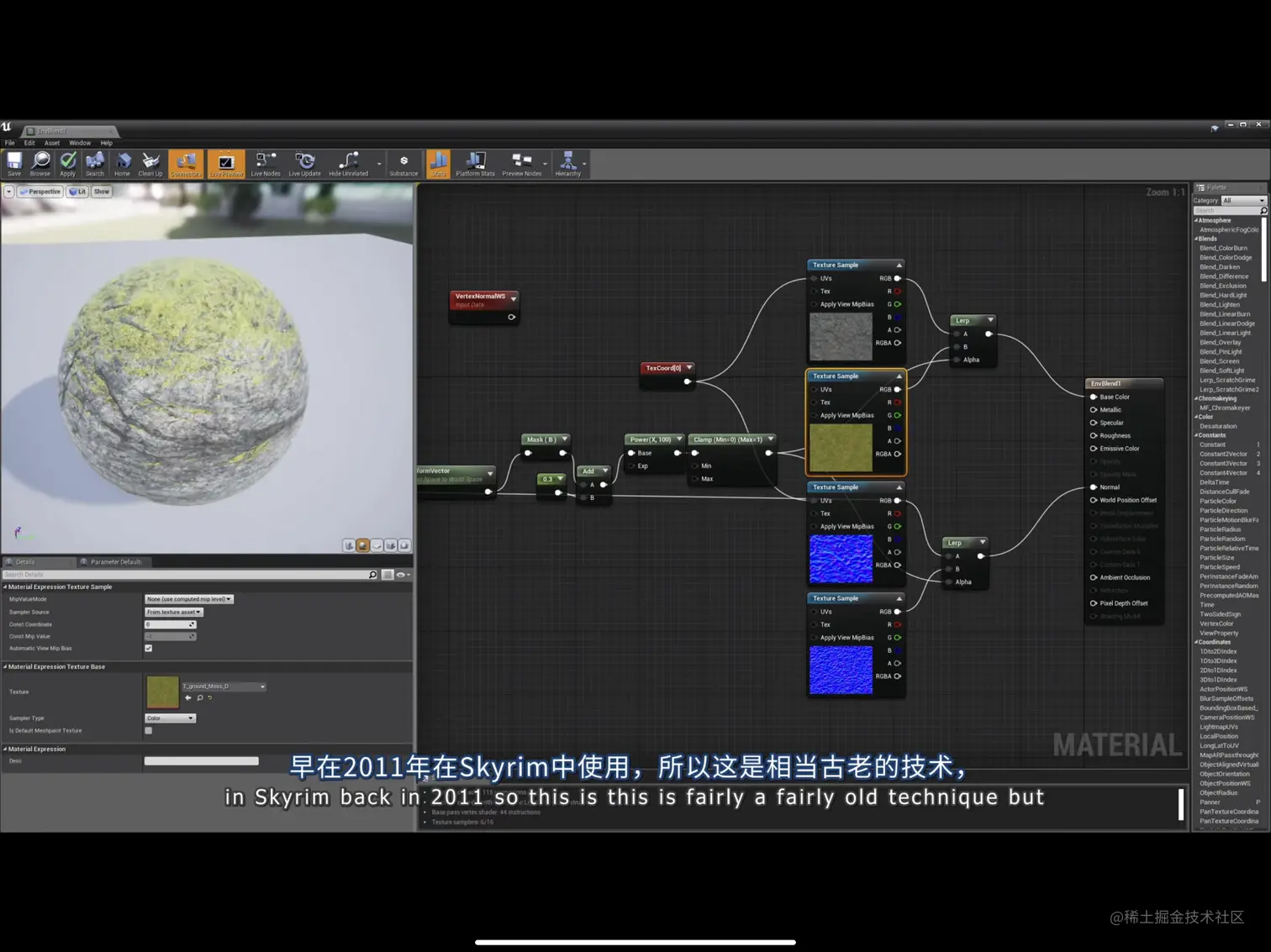
Task: Click the use-selected-asset arrow icon
Action: point(187,697)
